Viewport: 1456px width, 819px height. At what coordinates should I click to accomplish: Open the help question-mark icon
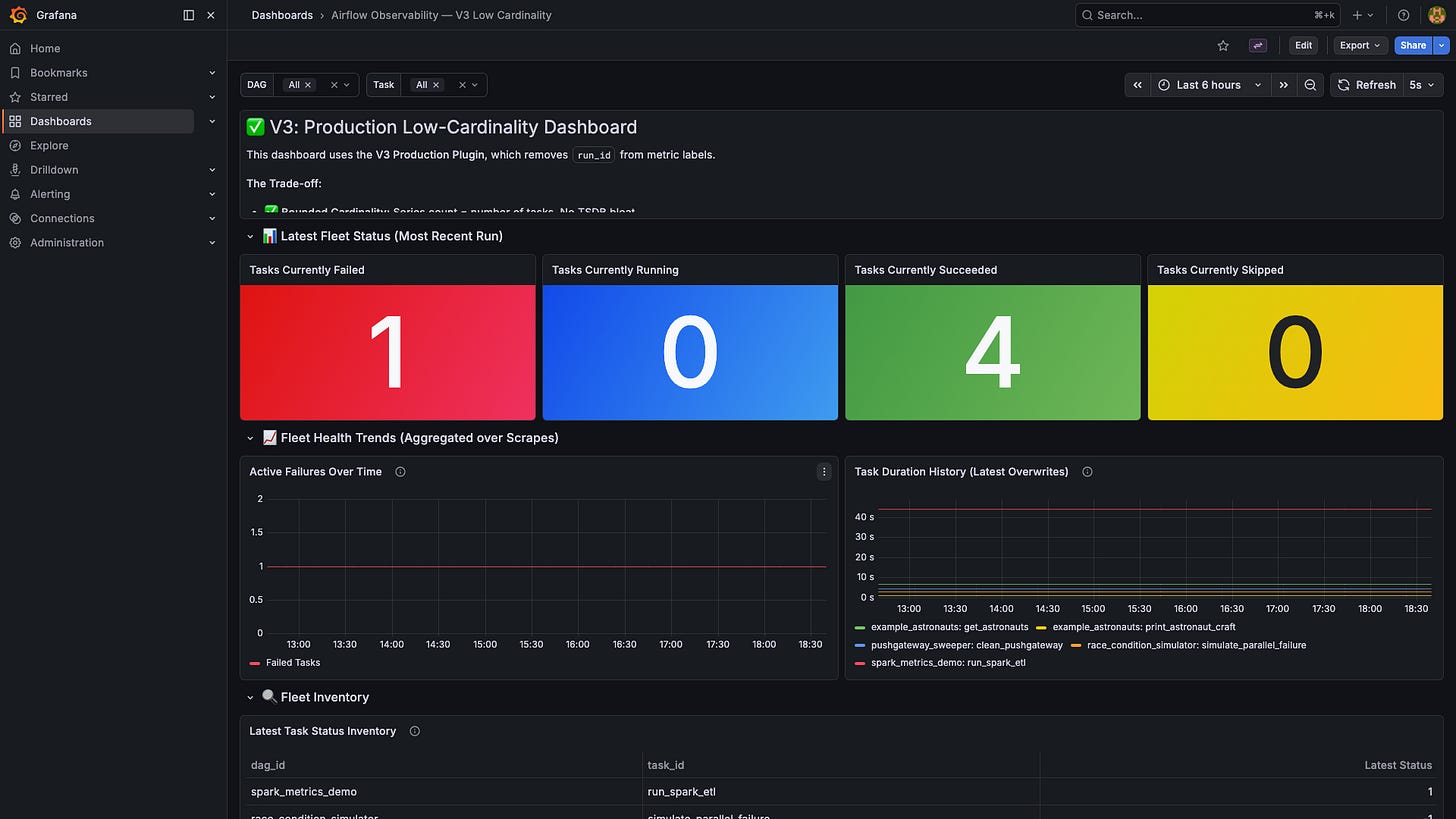pyautogui.click(x=1403, y=15)
